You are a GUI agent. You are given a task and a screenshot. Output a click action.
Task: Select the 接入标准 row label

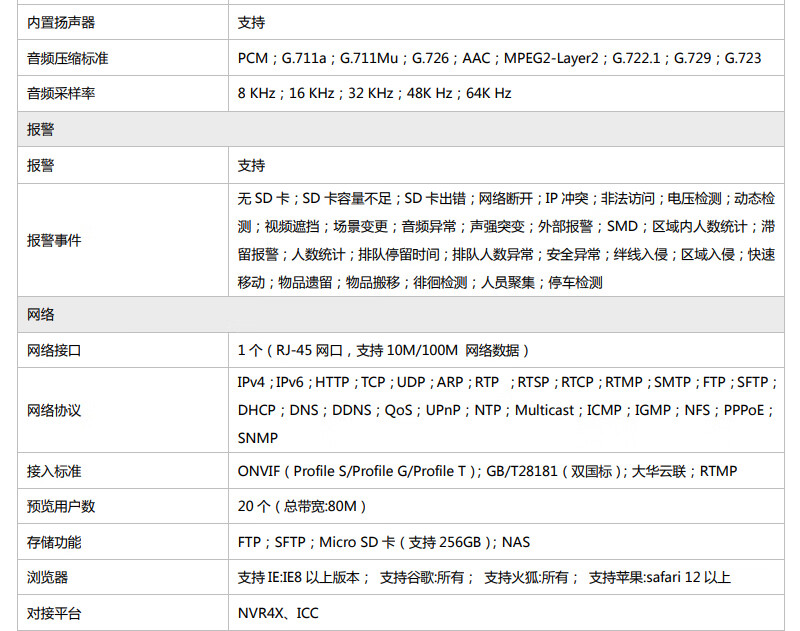click(x=54, y=471)
